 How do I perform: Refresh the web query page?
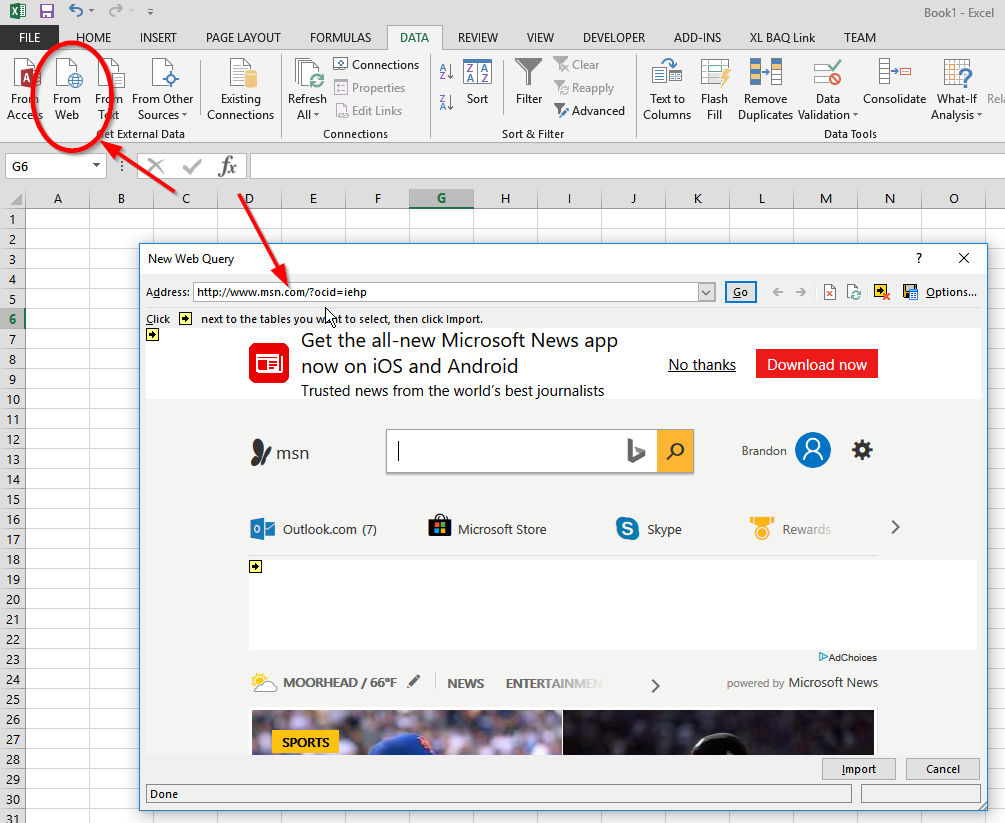854,292
